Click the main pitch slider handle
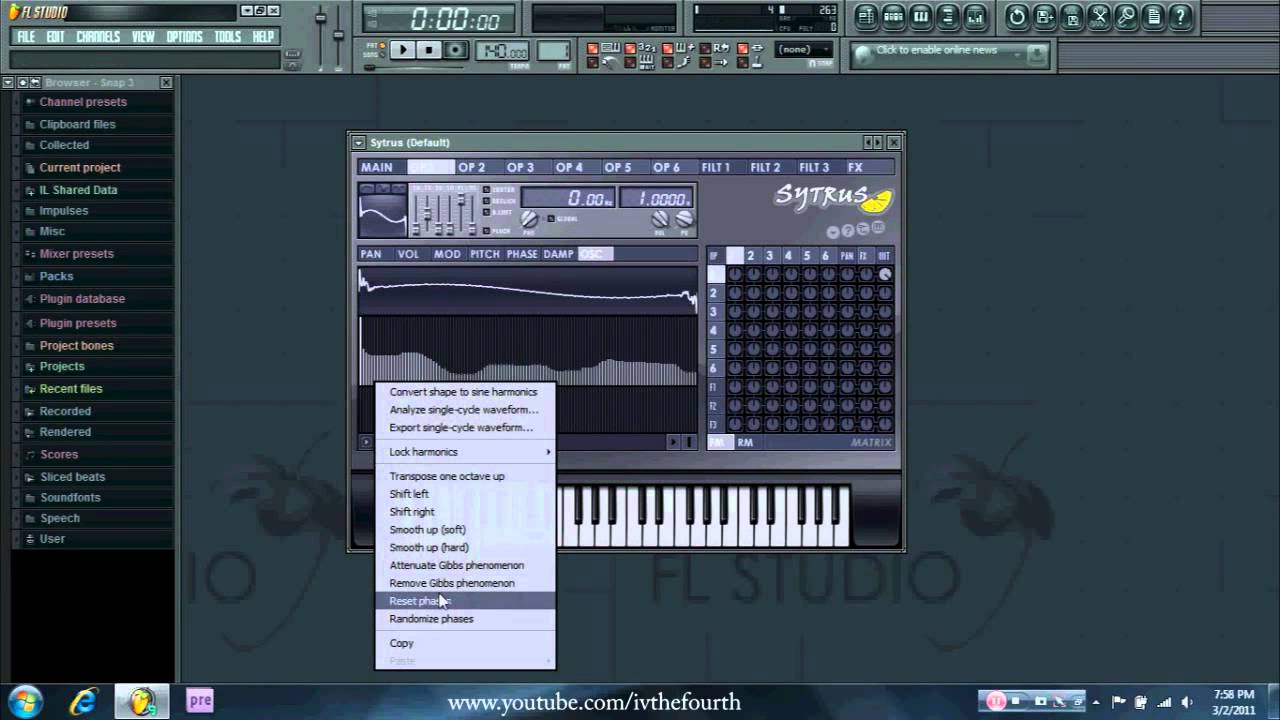 coord(339,36)
